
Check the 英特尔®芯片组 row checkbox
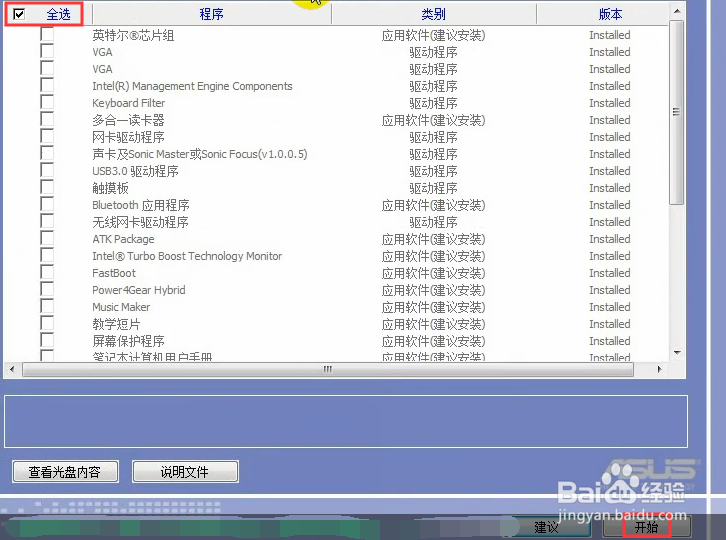[47, 34]
